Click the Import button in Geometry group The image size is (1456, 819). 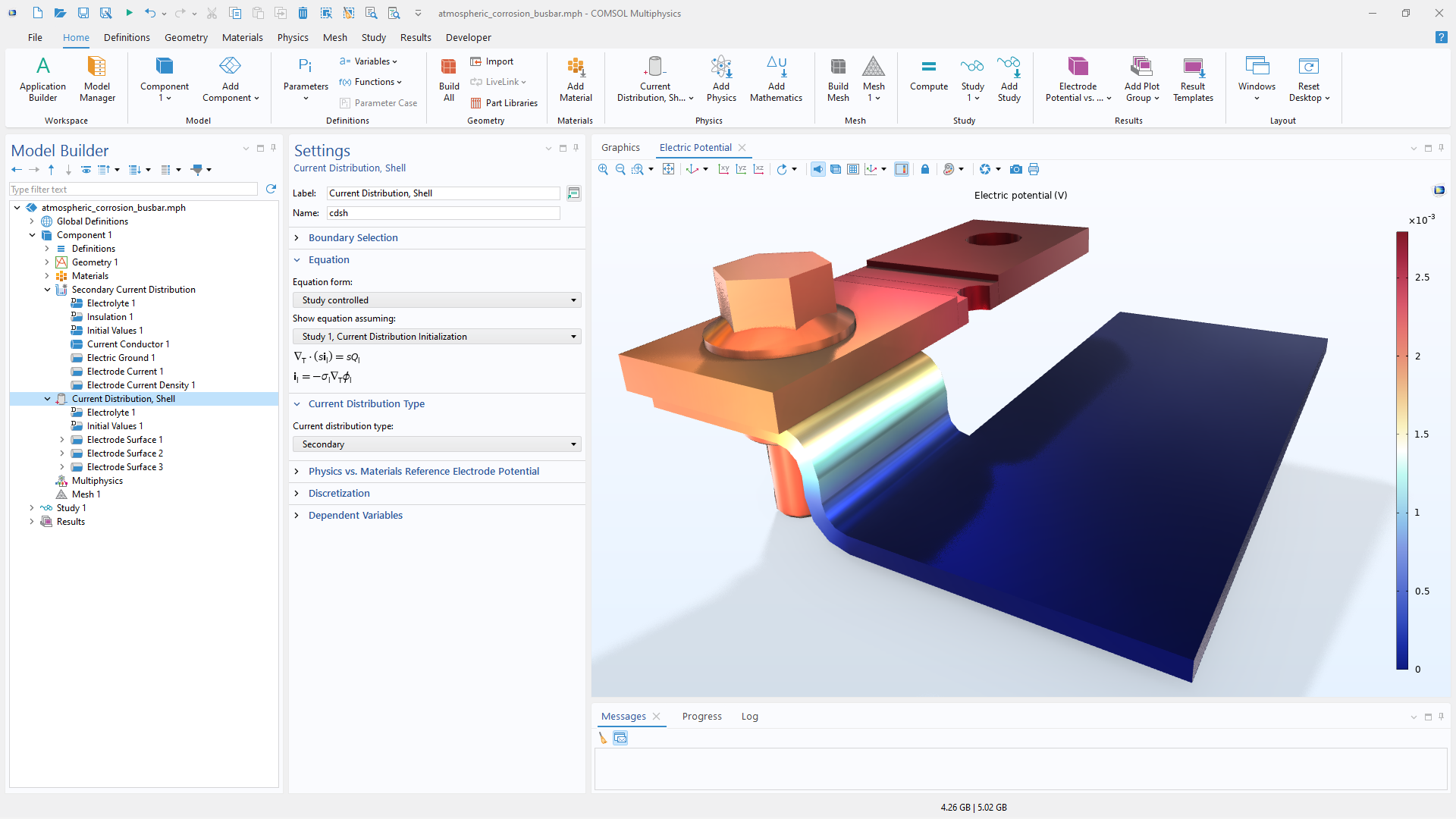[492, 61]
